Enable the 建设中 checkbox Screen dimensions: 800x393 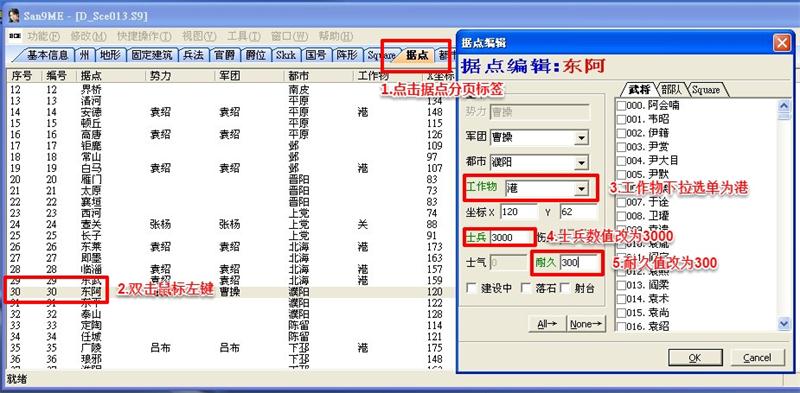point(472,288)
